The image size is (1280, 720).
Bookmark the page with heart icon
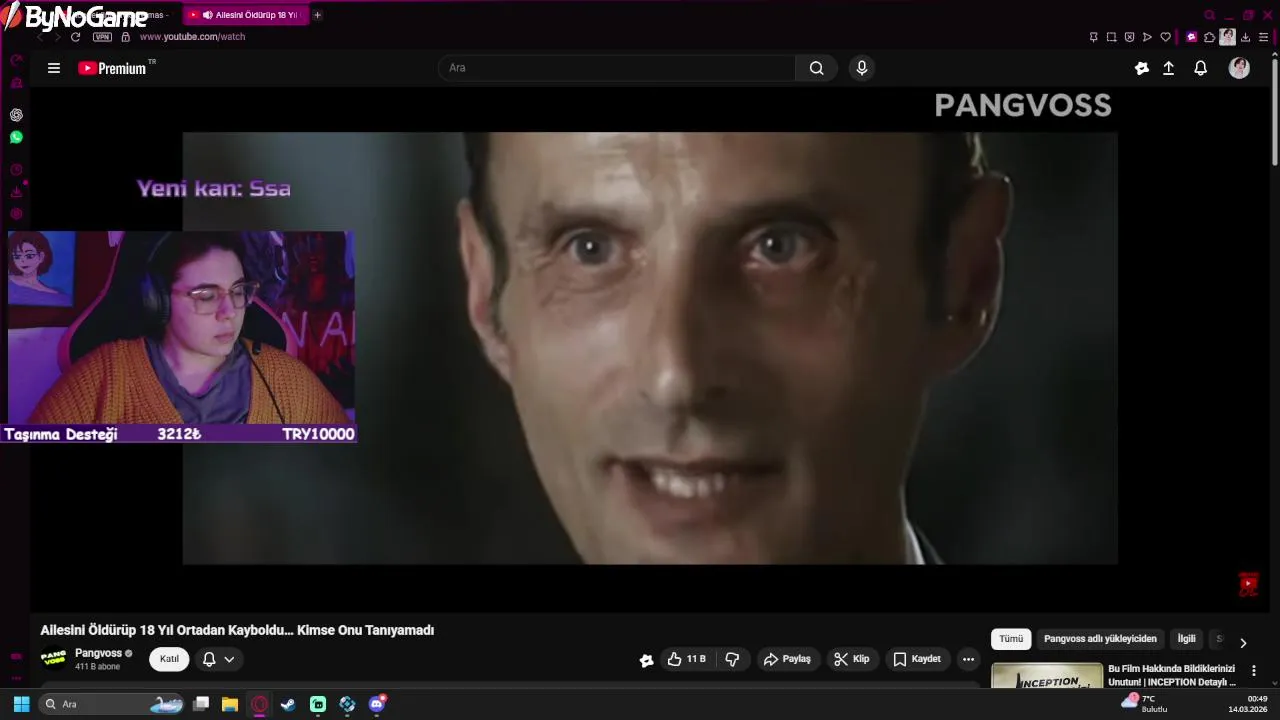(x=1165, y=37)
